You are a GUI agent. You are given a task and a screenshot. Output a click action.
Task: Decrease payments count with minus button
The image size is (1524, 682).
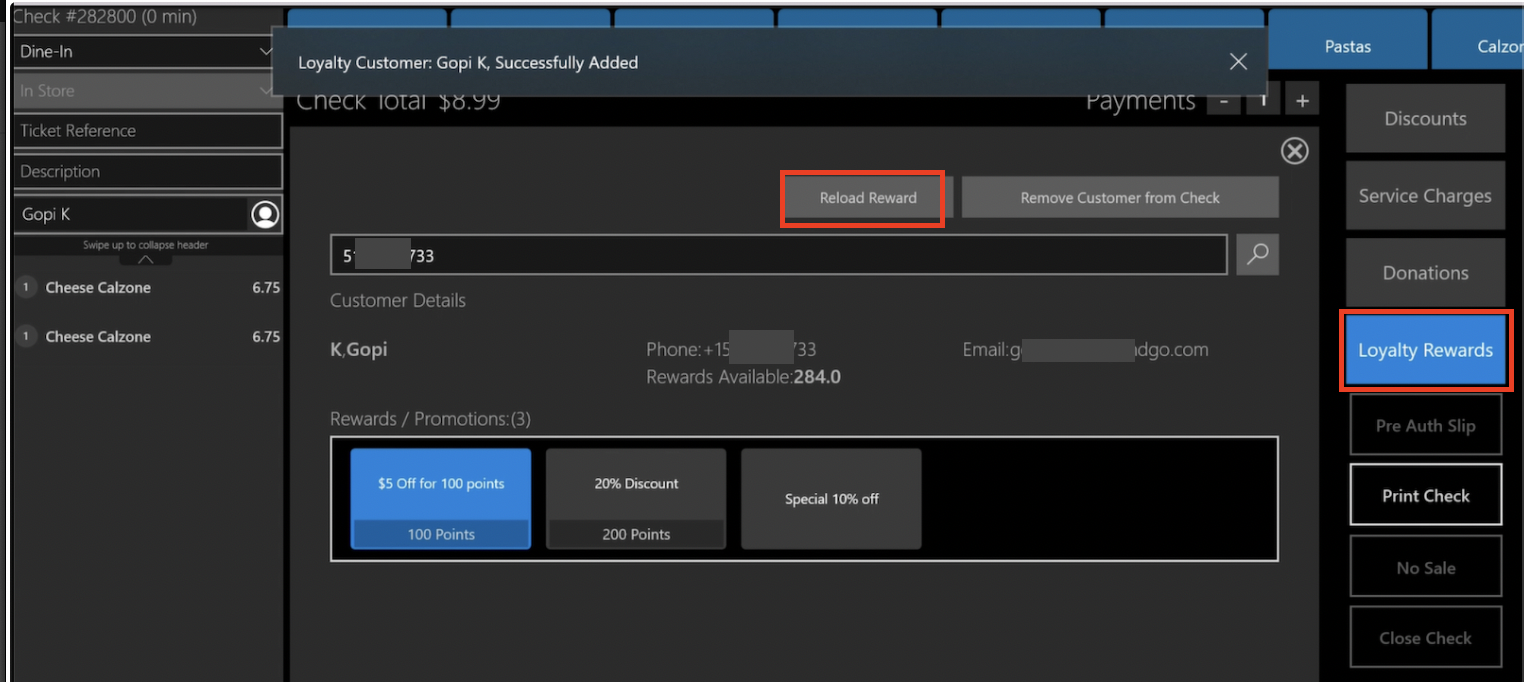1223,101
